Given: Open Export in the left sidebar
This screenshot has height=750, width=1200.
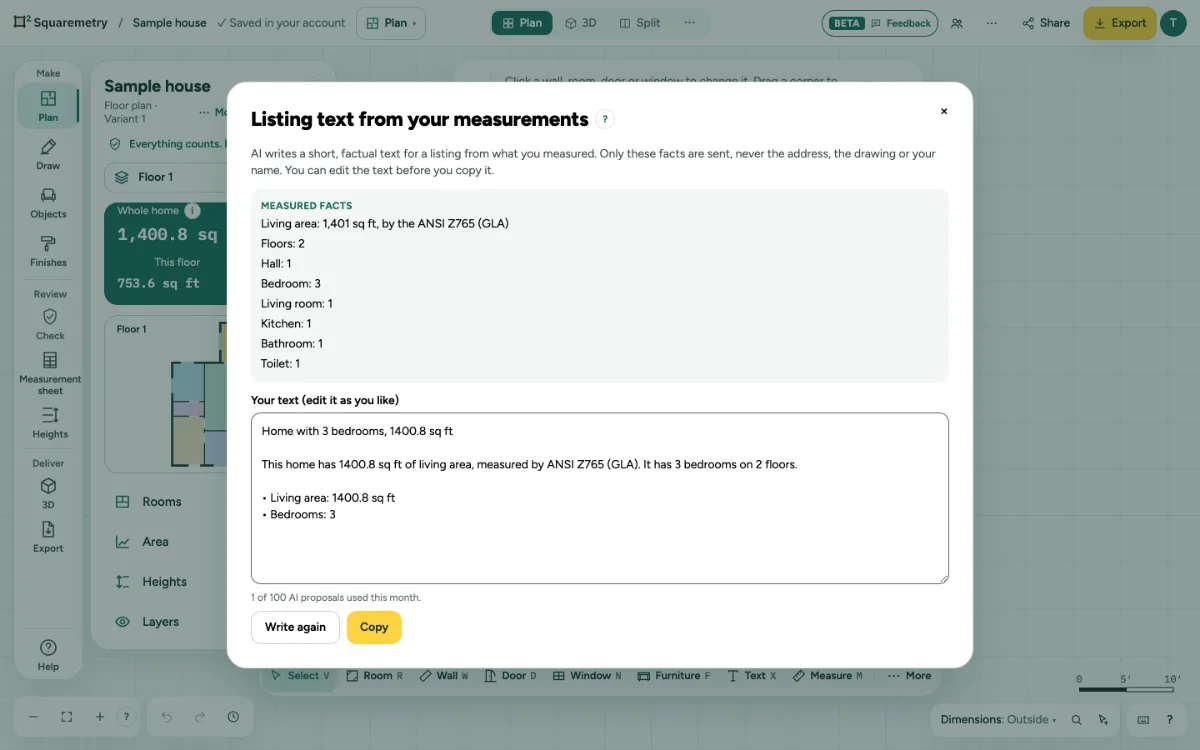Looking at the screenshot, I should pyautogui.click(x=48, y=536).
